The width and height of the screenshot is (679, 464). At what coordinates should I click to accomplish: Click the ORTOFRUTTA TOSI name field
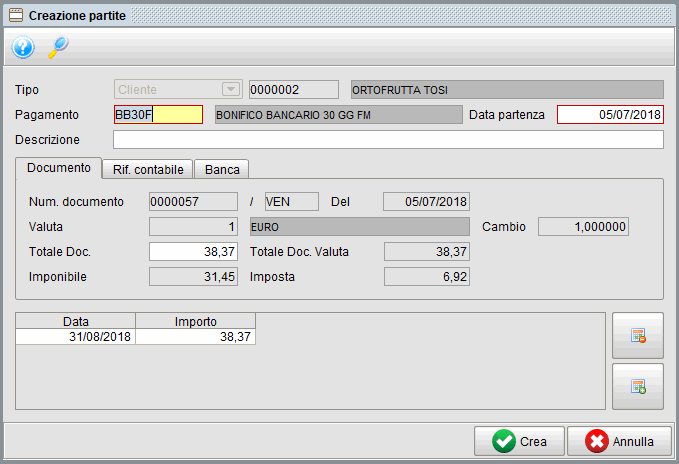pos(507,90)
